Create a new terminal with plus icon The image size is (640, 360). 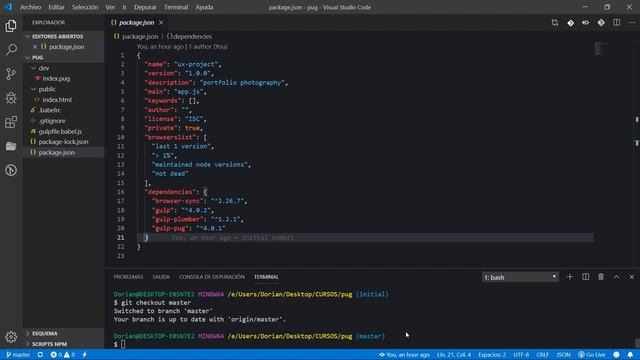pos(570,277)
